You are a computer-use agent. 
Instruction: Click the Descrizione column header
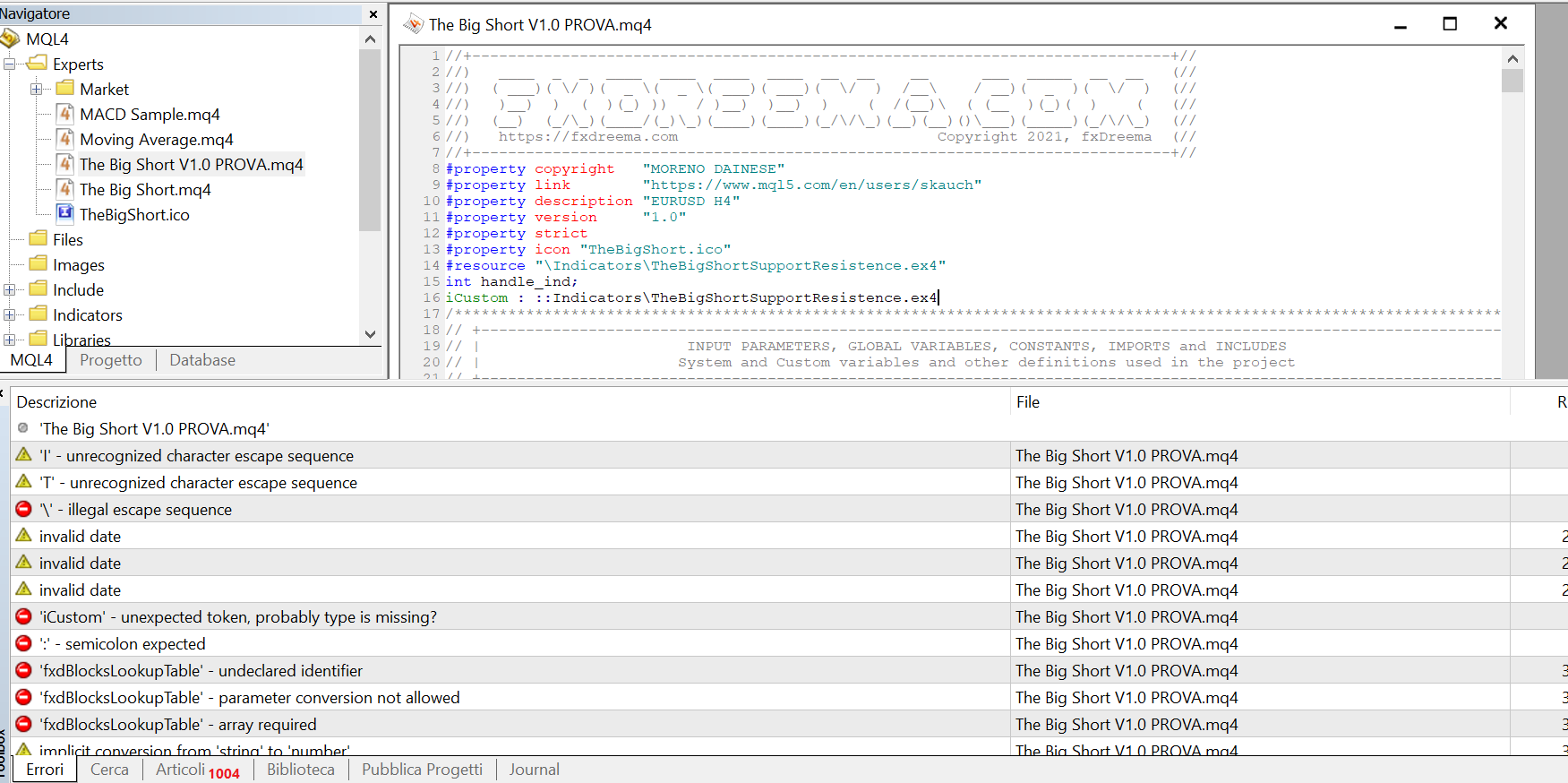point(56,402)
